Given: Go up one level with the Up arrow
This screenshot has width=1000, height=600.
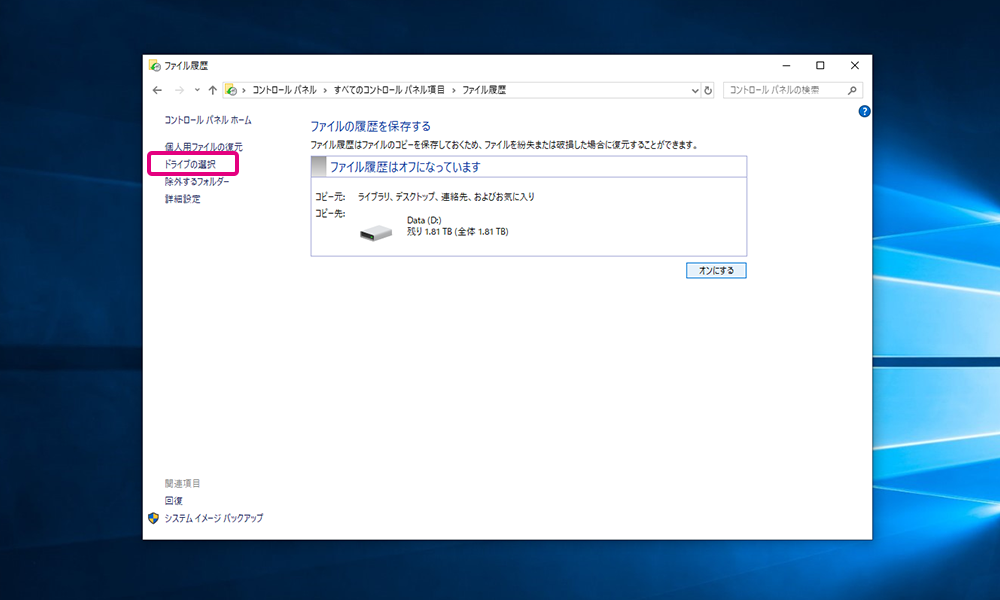Looking at the screenshot, I should [x=212, y=90].
